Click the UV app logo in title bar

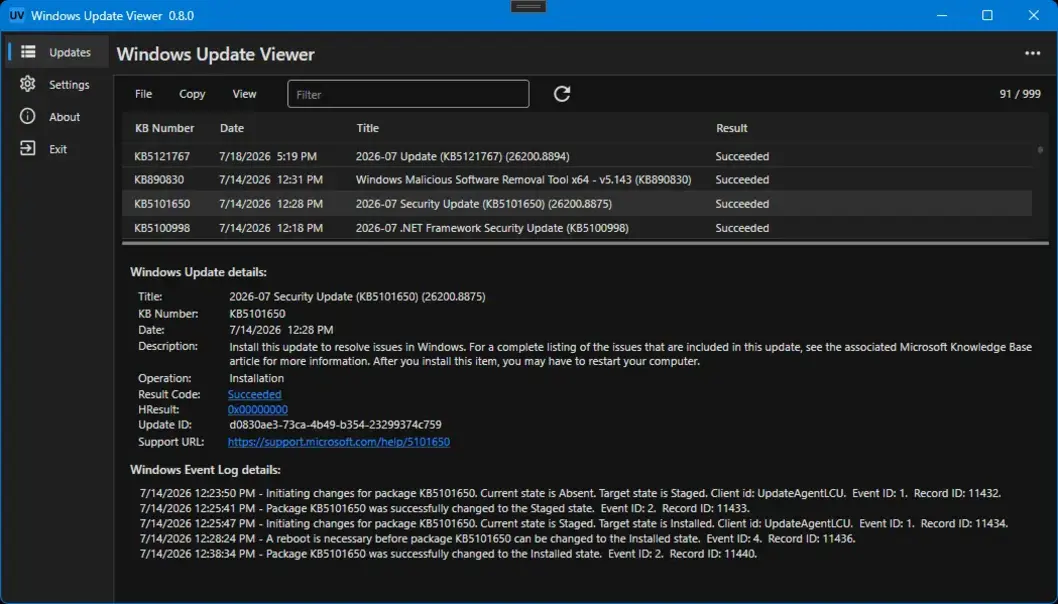tap(16, 16)
